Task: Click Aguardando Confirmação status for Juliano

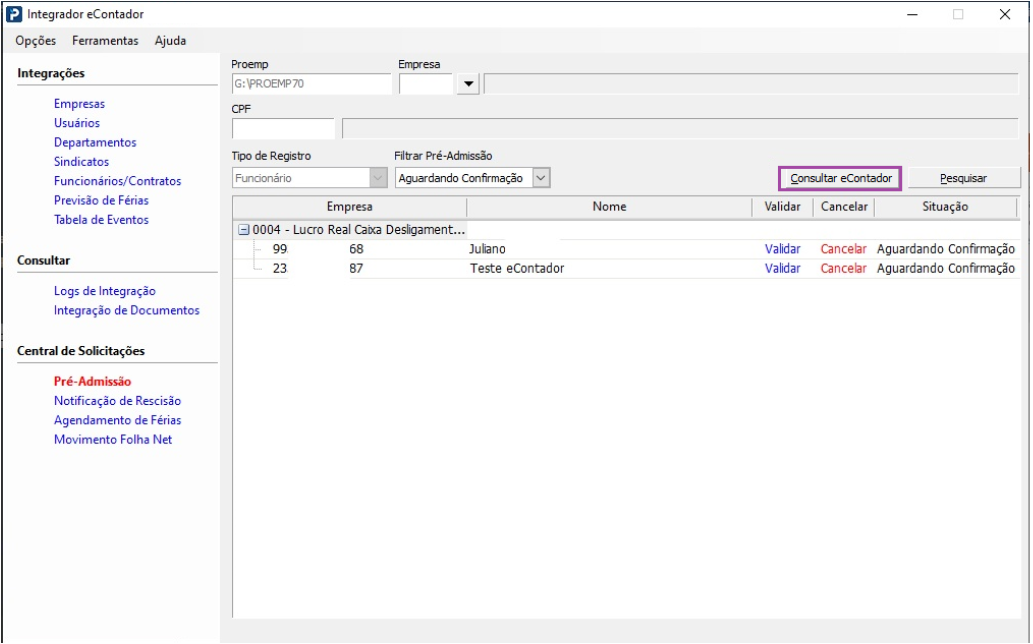Action: click(x=946, y=249)
